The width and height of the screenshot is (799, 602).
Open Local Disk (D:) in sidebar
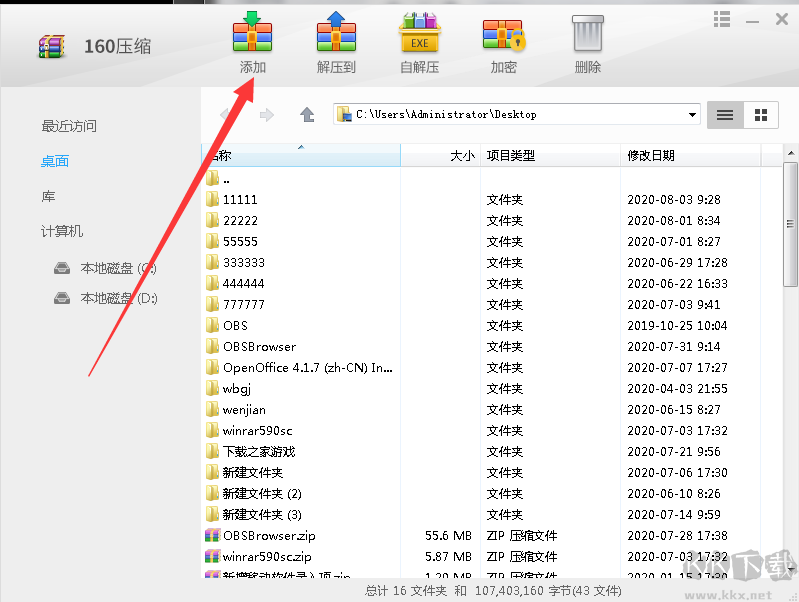pos(119,298)
